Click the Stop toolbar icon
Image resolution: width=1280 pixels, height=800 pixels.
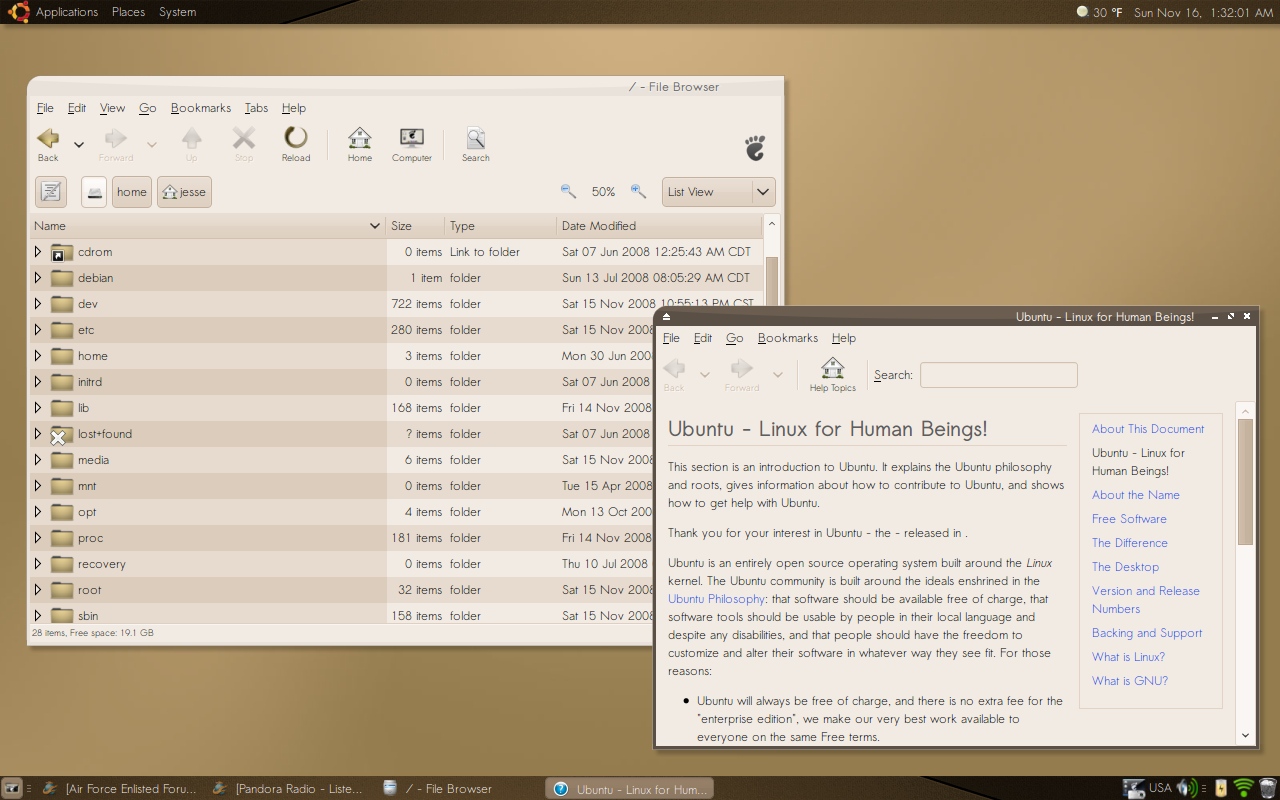point(244,144)
